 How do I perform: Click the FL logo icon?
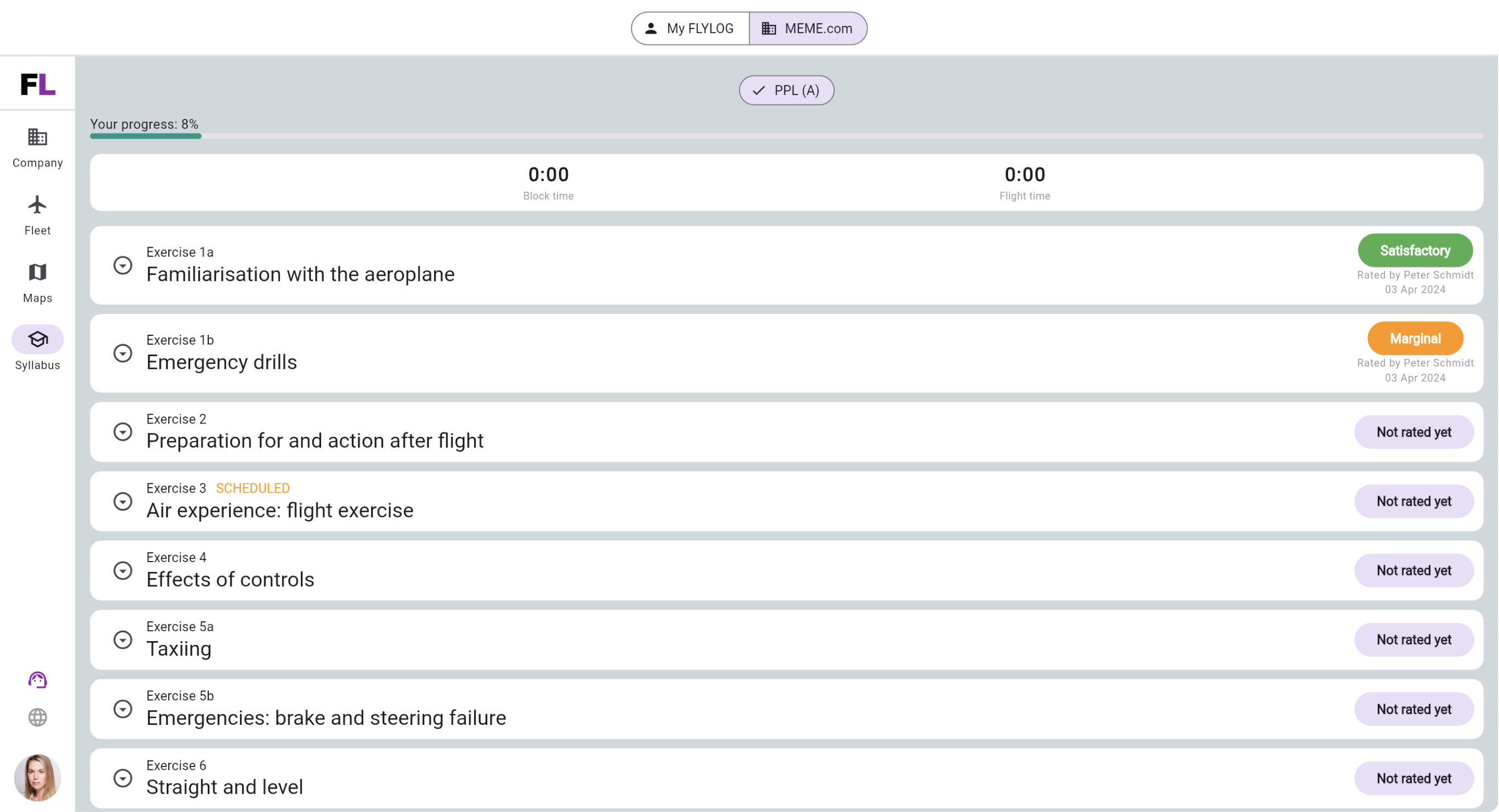coord(38,84)
